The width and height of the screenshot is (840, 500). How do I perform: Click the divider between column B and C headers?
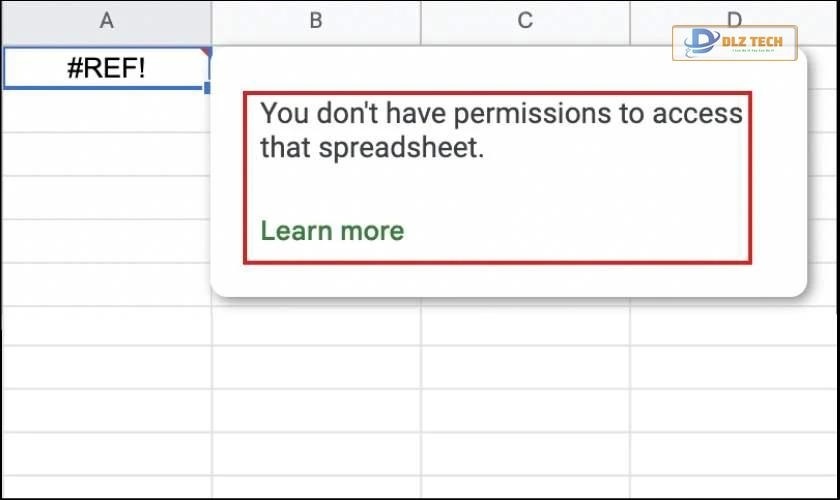click(421, 20)
